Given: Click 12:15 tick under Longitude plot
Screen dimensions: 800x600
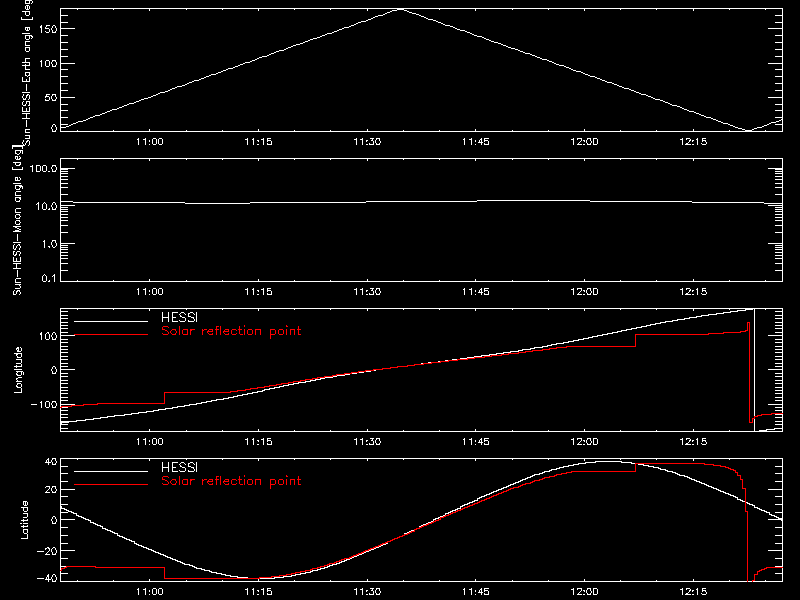Looking at the screenshot, I should 693,442.
